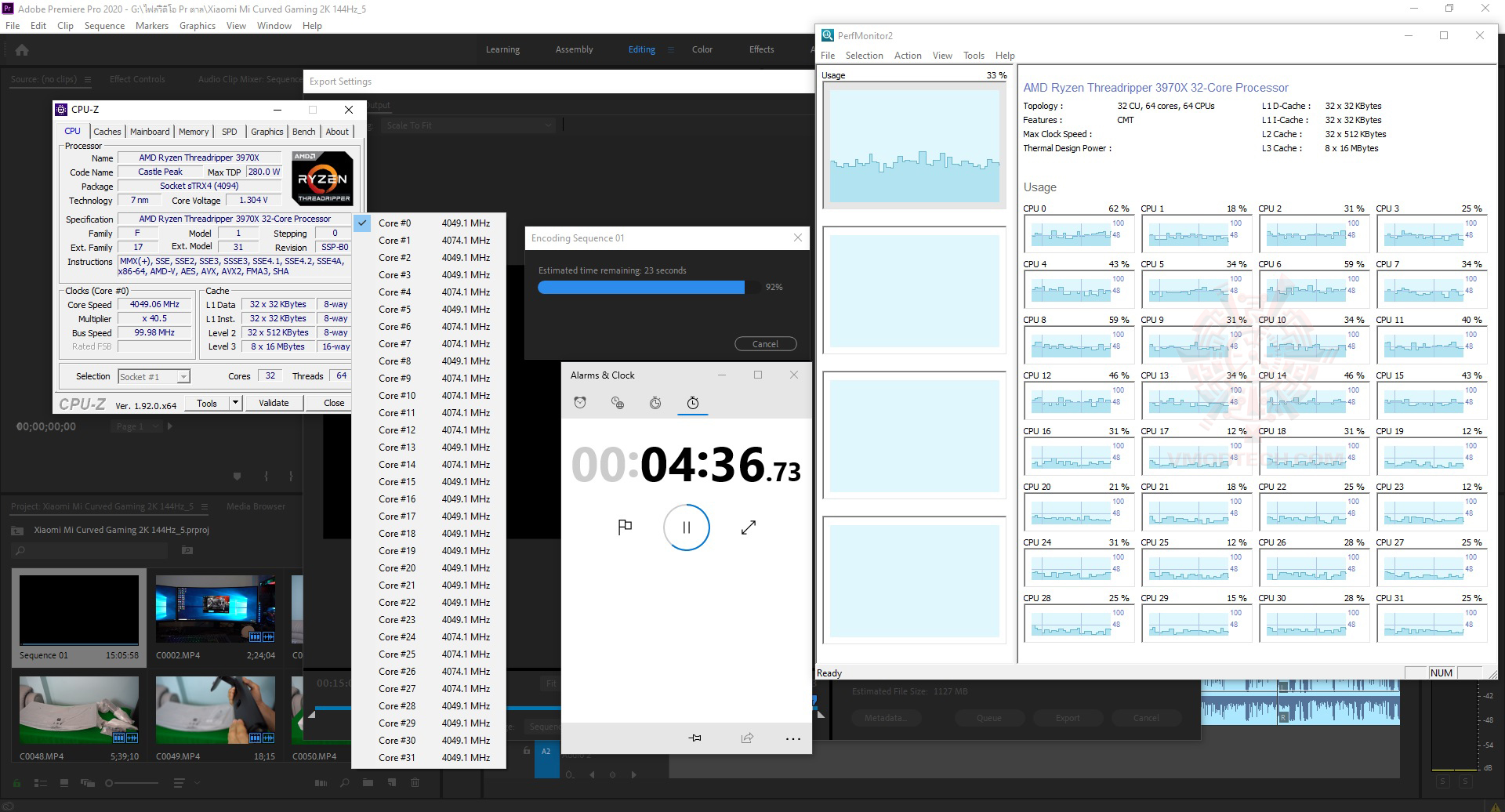Image resolution: width=1505 pixels, height=812 pixels.
Task: Click the search bin icon beside Project search
Action: pos(187,551)
